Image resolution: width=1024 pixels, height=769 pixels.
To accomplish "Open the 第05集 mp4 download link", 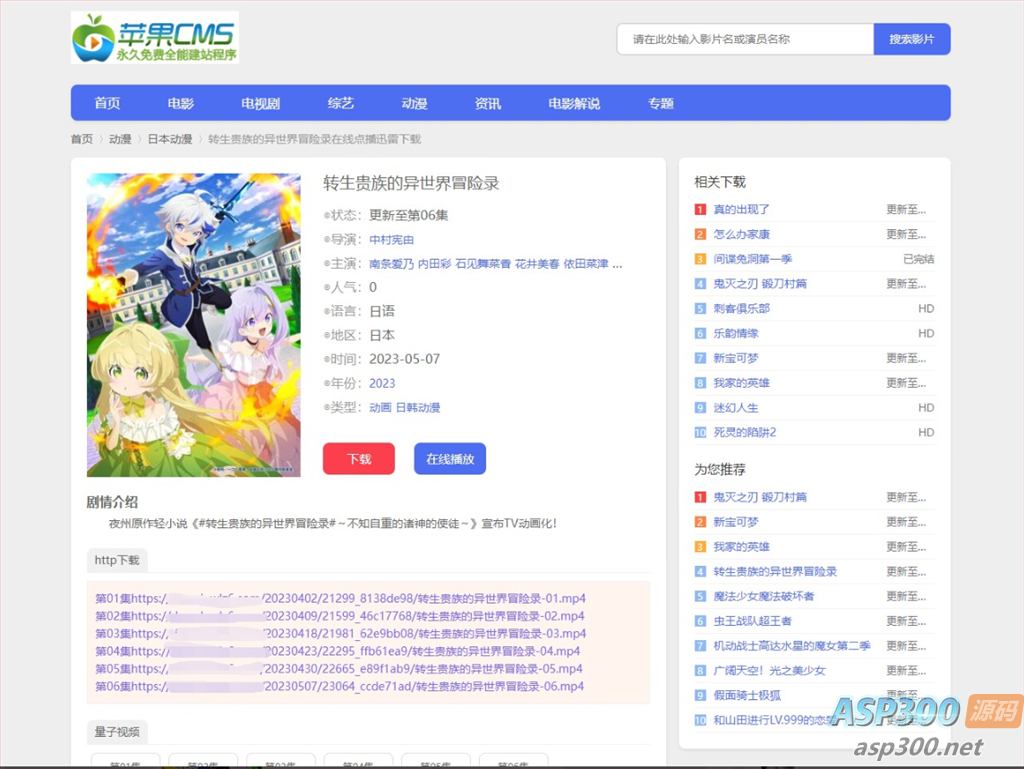I will tap(339, 668).
